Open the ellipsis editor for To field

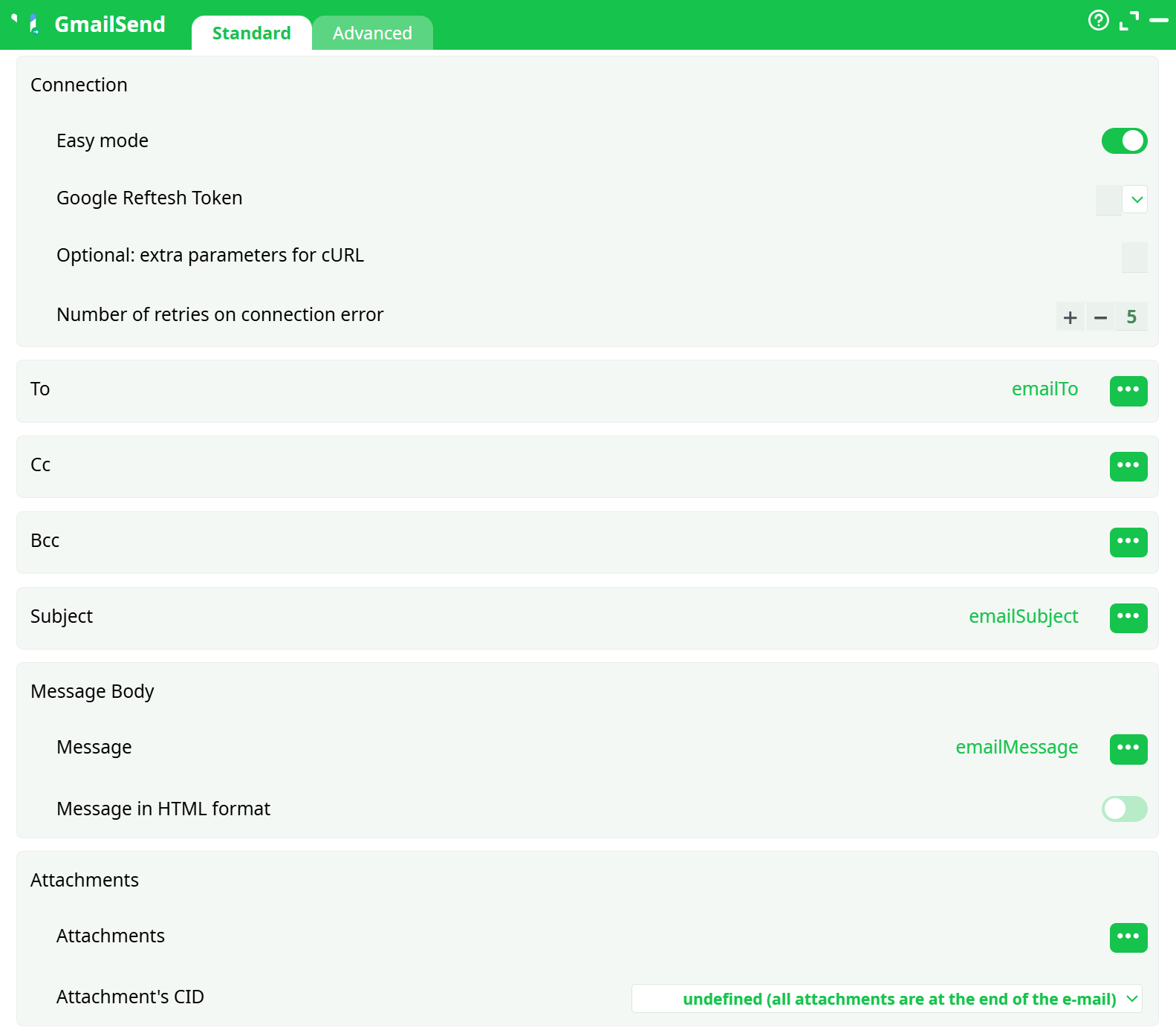1128,391
